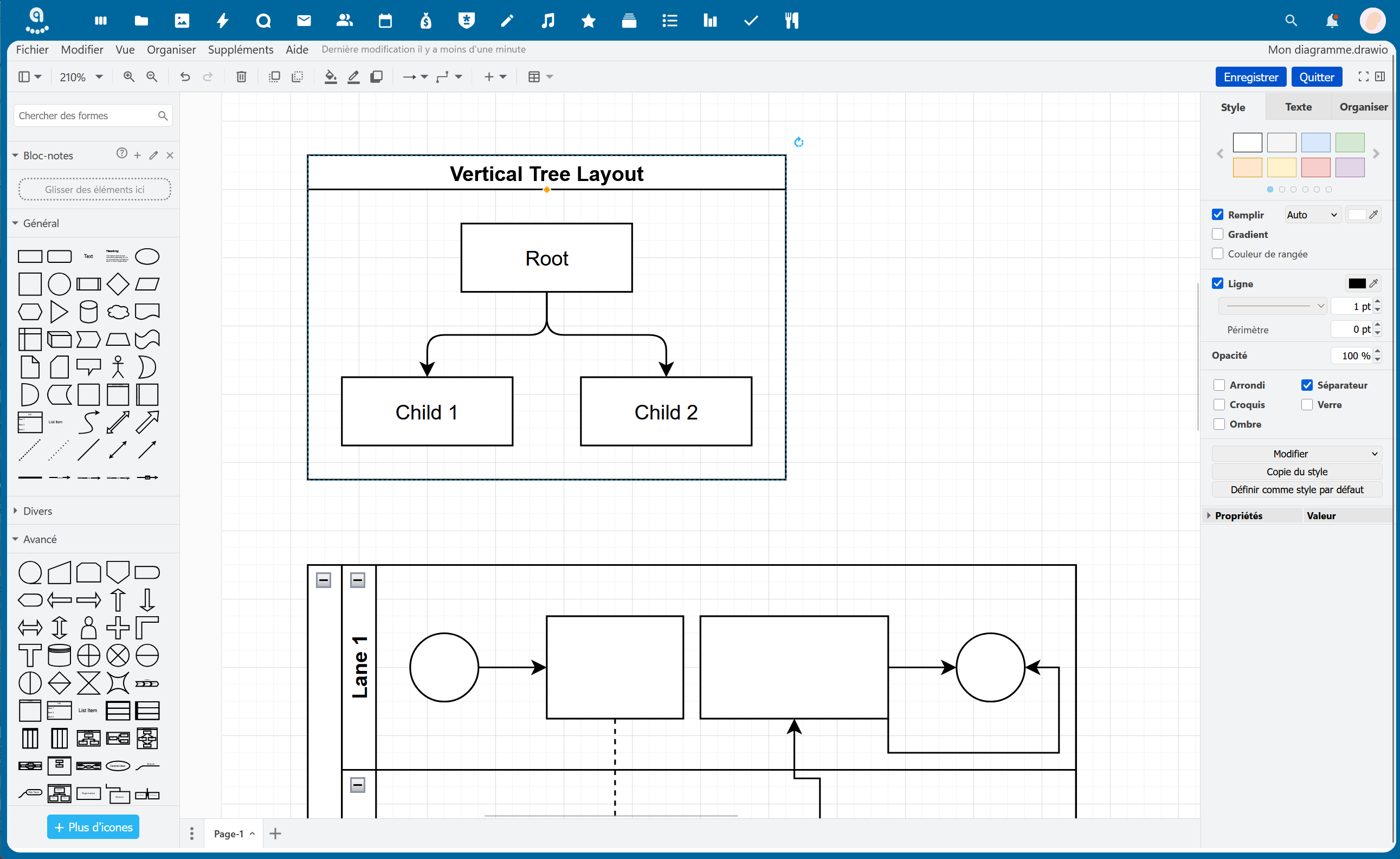Open the 210% zoom dropdown
The width and height of the screenshot is (1400, 859).
tap(81, 77)
